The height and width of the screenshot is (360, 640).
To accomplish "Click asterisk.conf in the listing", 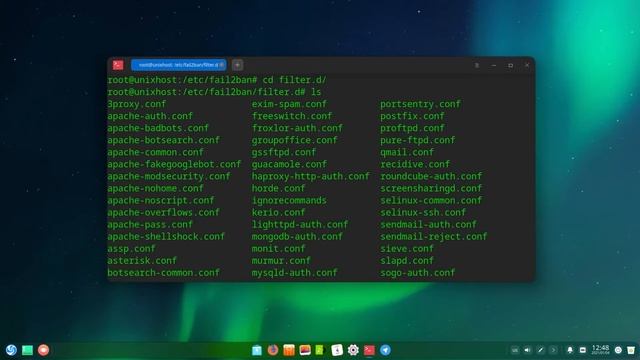I will (x=142, y=260).
